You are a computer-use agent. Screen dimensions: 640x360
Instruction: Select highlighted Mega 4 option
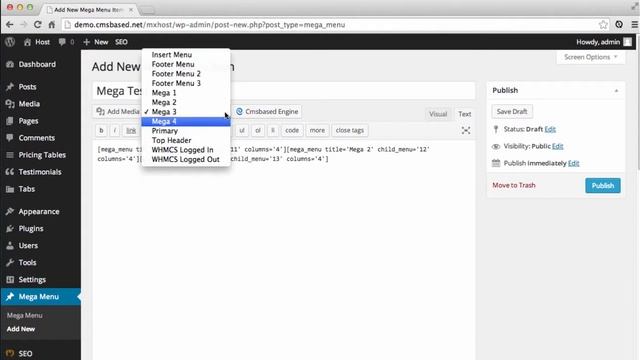pos(186,122)
